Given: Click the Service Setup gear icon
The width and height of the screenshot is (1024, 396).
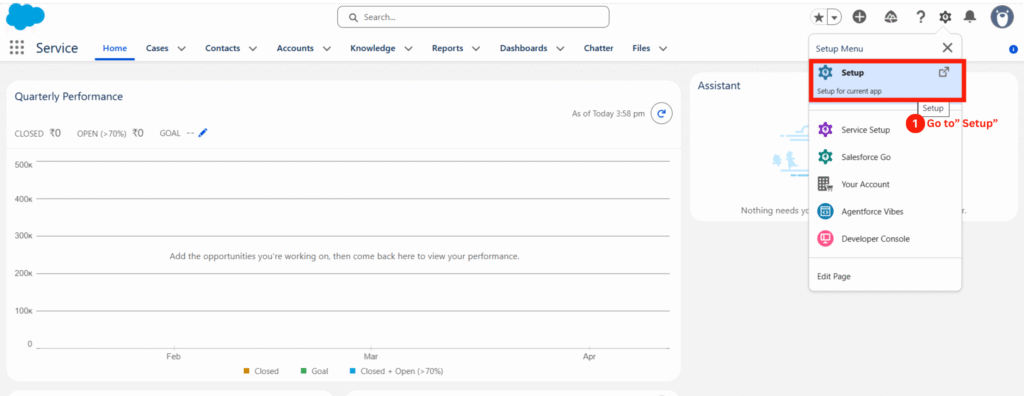Looking at the screenshot, I should coord(825,129).
